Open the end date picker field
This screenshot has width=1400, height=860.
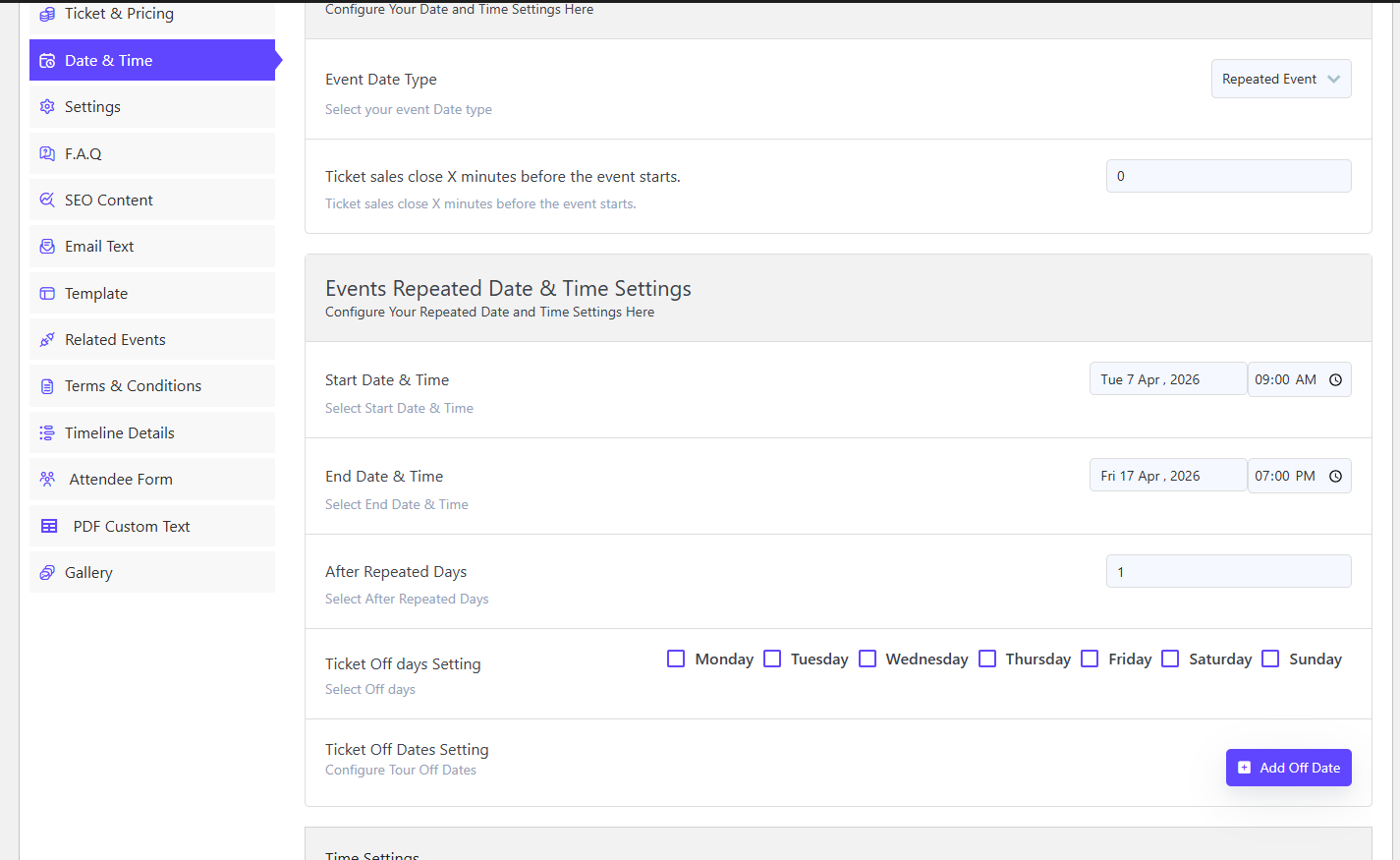[x=1167, y=477]
